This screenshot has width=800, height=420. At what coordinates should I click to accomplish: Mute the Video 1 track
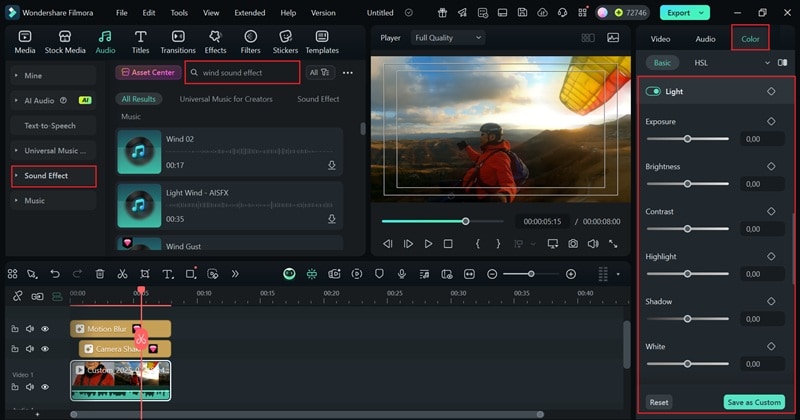(x=30, y=387)
